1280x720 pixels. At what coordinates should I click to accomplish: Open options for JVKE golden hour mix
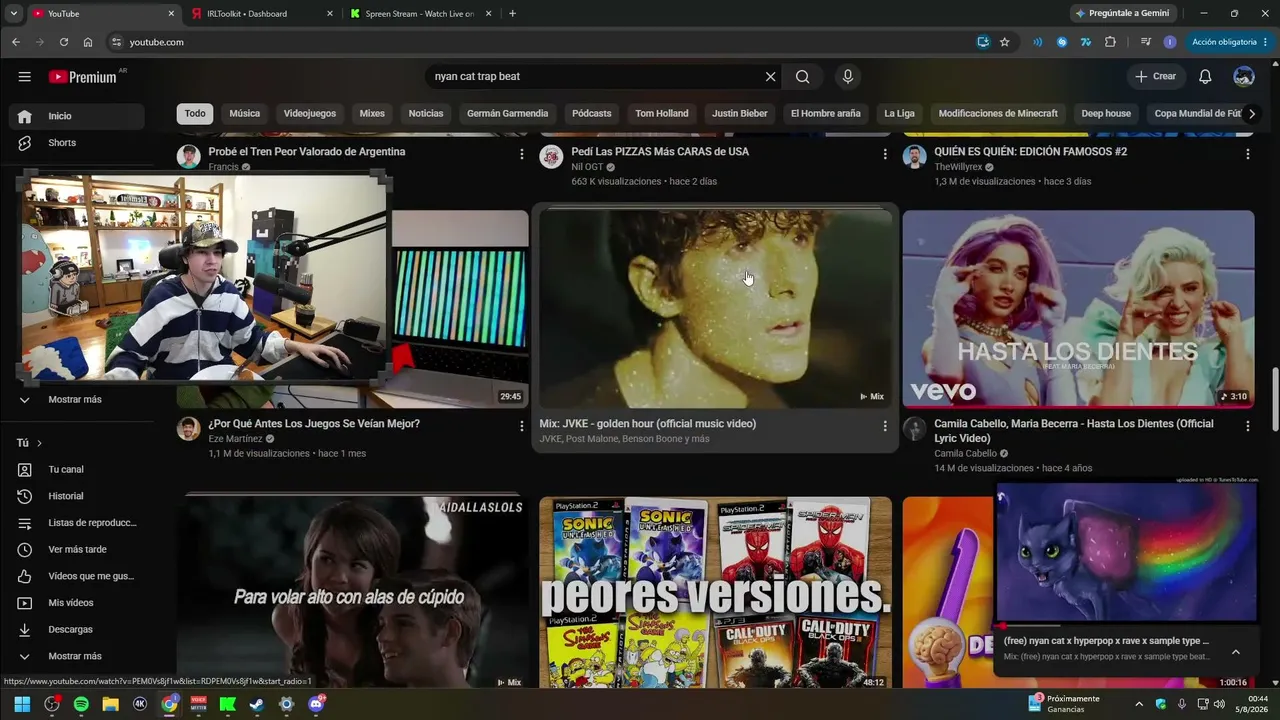tap(884, 426)
